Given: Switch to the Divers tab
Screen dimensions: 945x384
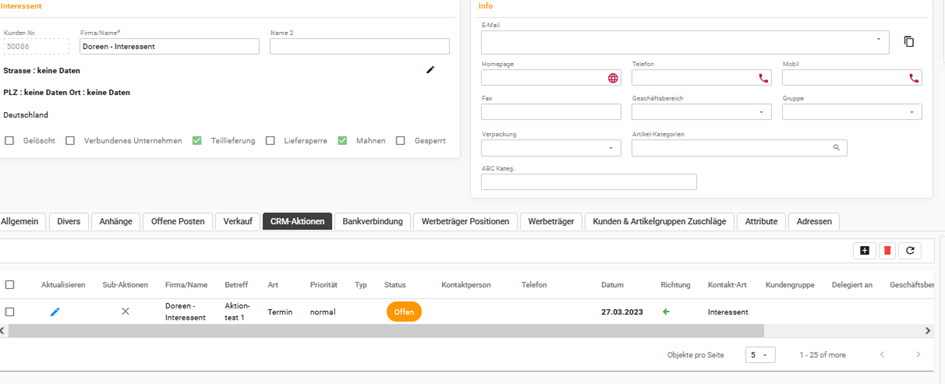Looking at the screenshot, I should pyautogui.click(x=69, y=221).
